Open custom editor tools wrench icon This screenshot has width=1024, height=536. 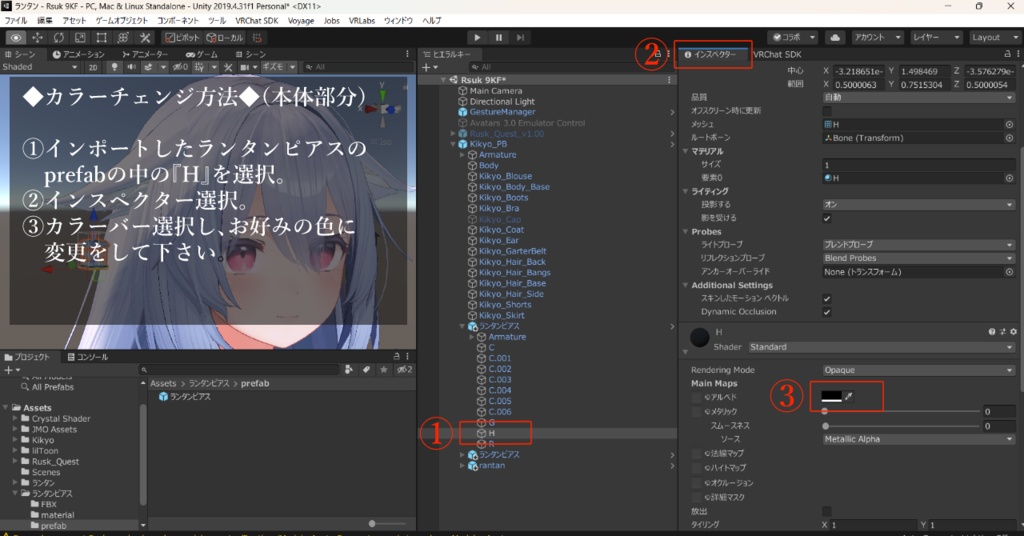pos(144,38)
